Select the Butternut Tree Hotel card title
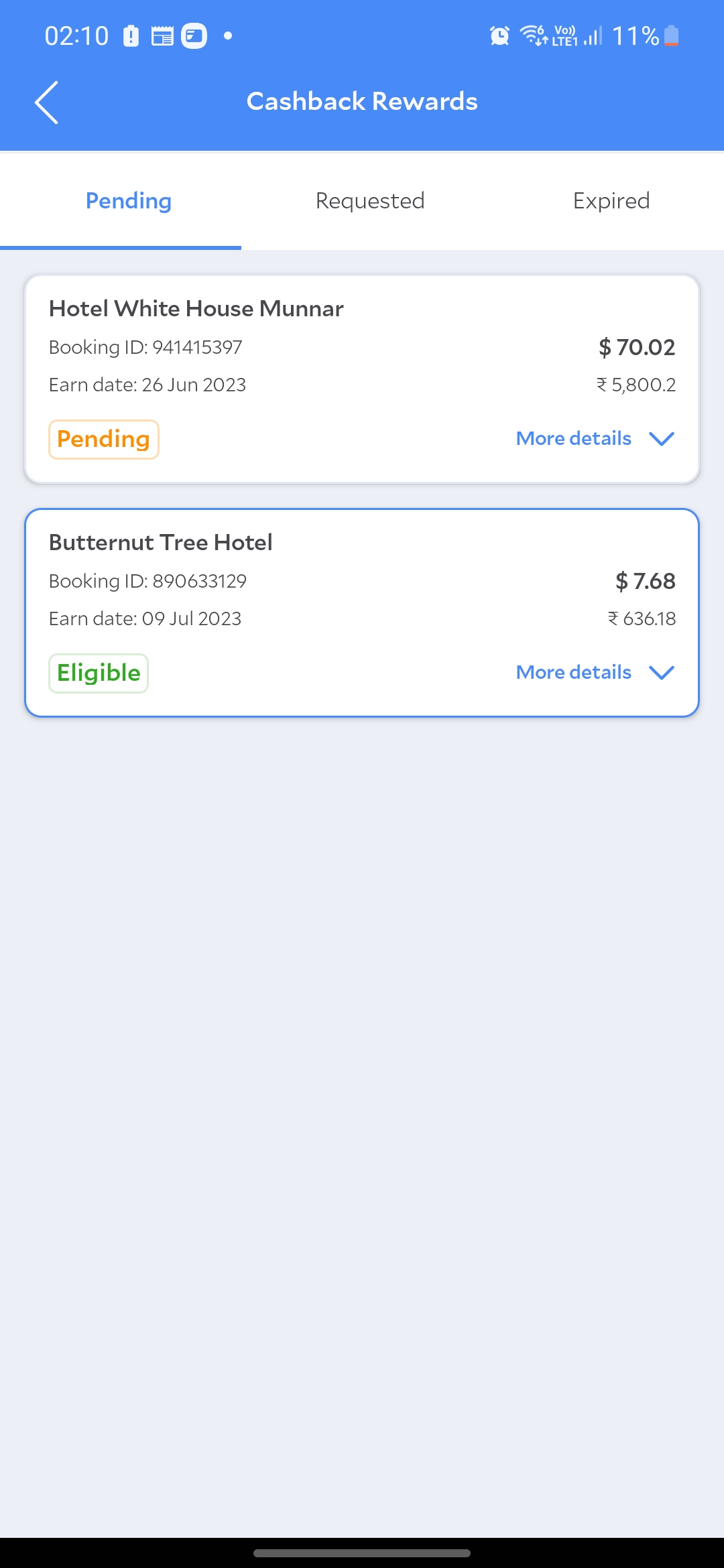The height and width of the screenshot is (1568, 724). (161, 543)
